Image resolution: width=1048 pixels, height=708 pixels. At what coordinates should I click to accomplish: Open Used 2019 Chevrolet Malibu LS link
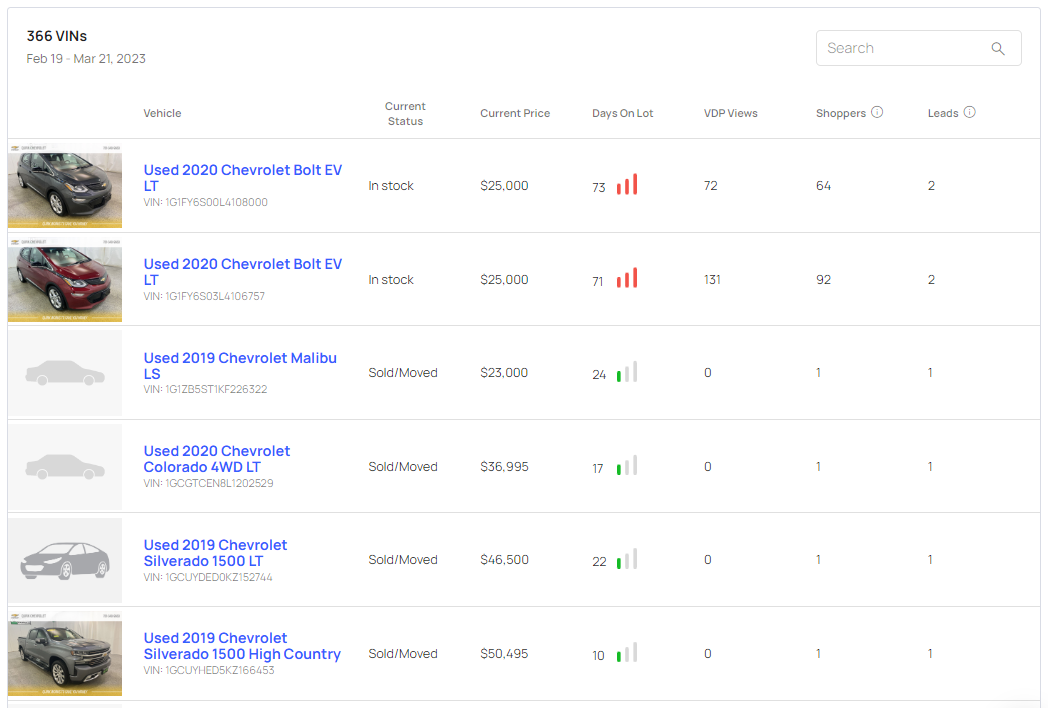point(240,365)
